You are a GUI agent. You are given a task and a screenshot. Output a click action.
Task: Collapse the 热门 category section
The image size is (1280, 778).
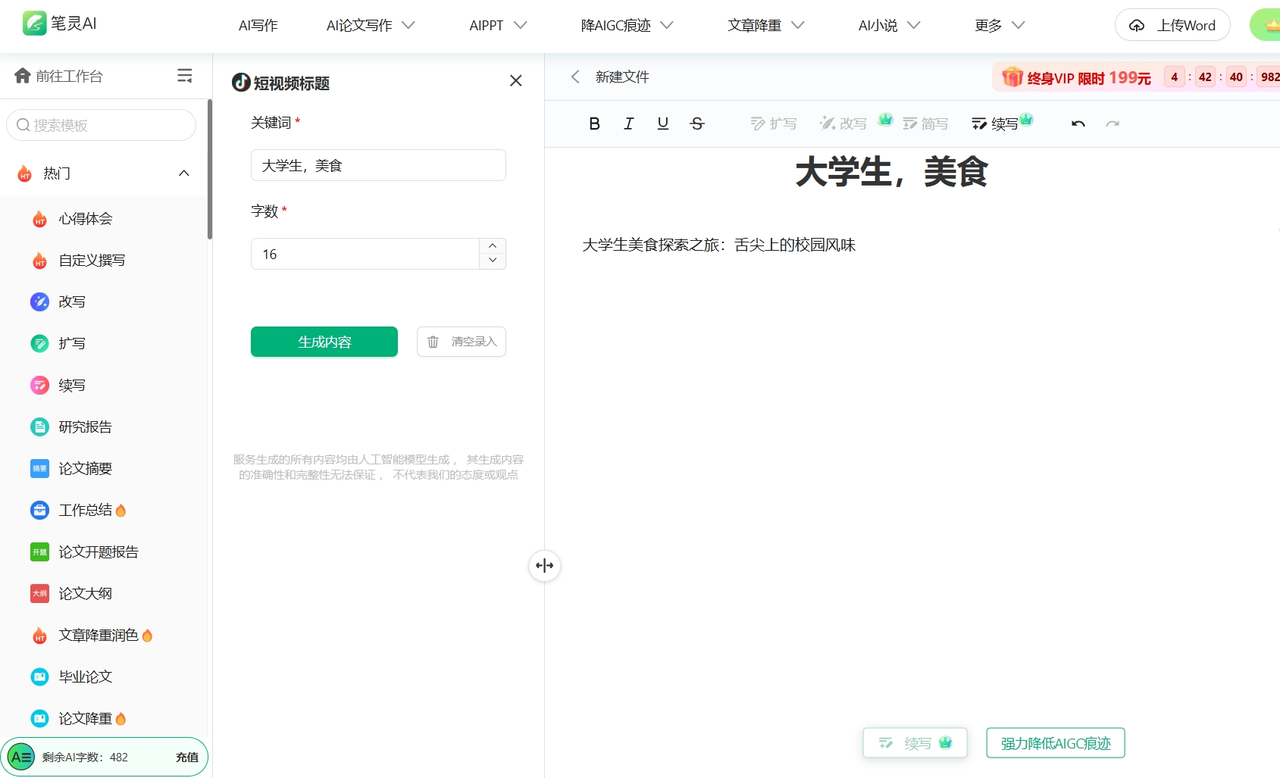[184, 174]
